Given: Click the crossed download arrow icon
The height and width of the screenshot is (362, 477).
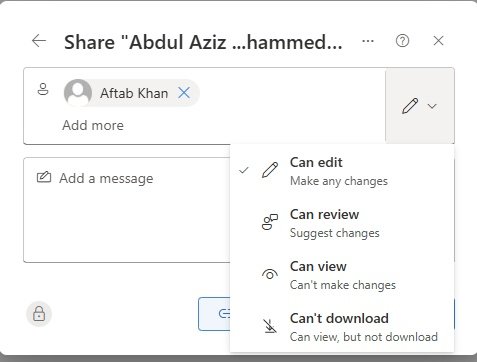Looking at the screenshot, I should (x=270, y=326).
